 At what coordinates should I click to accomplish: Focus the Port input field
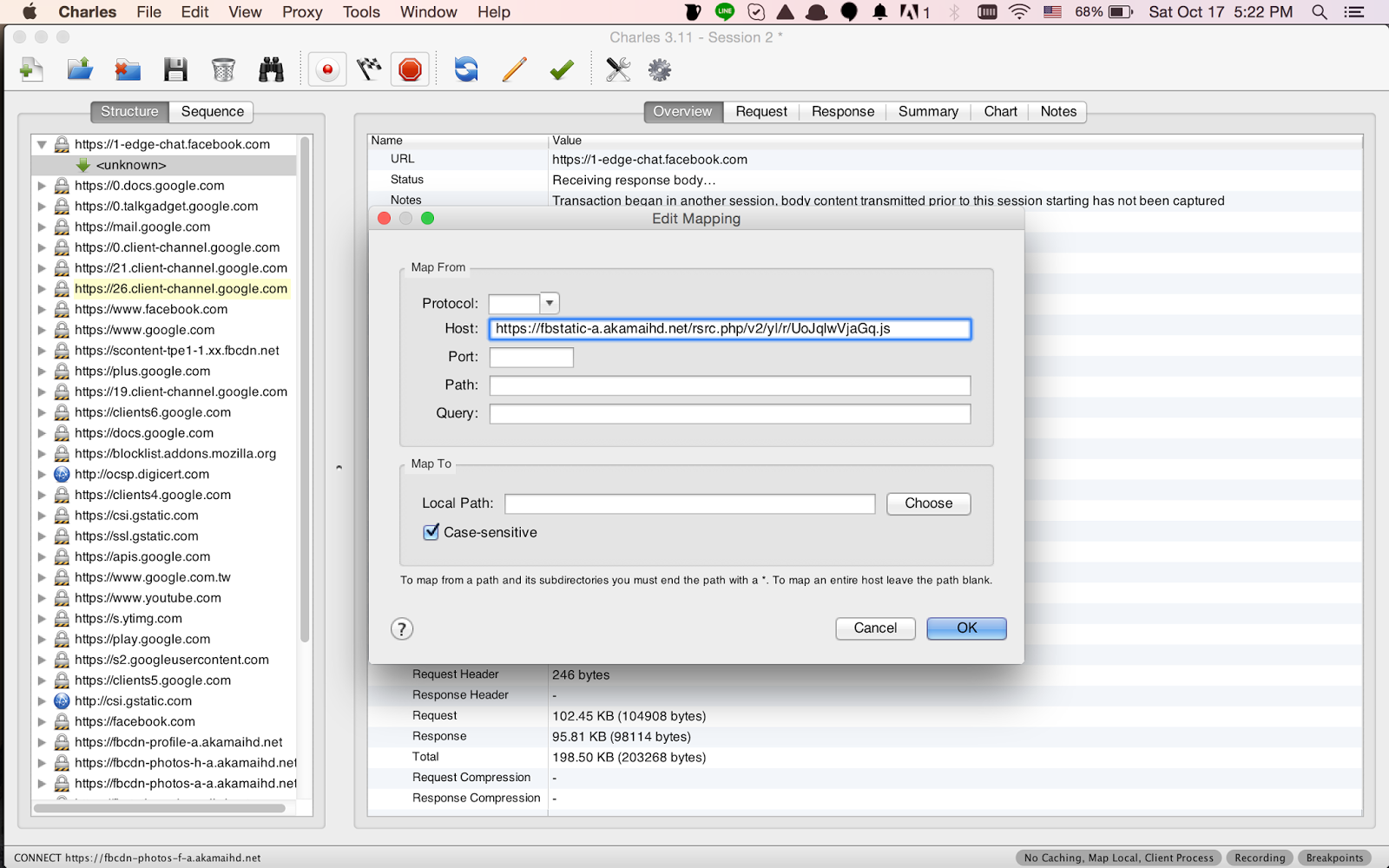[x=531, y=357]
